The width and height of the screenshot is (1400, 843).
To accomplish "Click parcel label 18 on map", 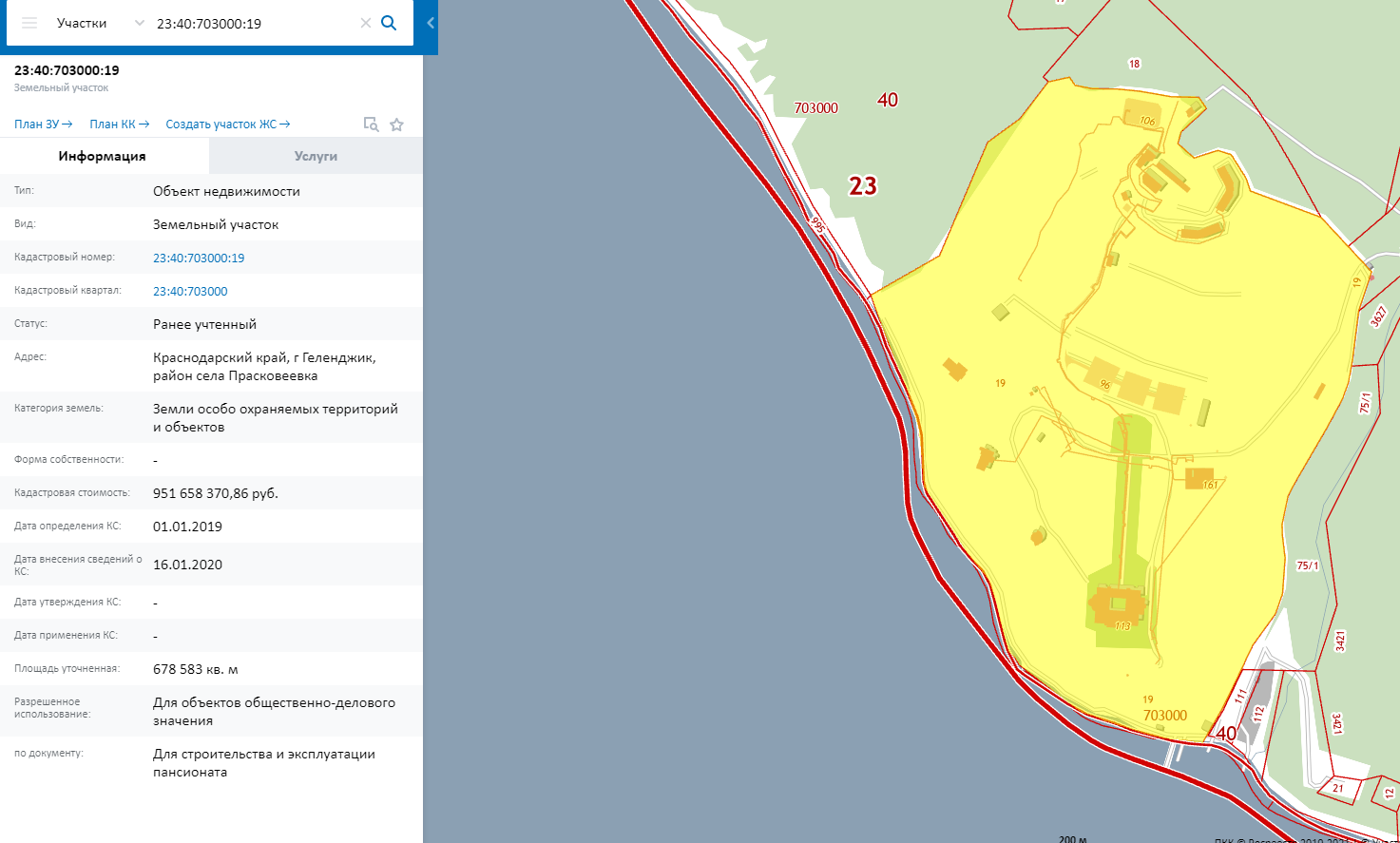I will pyautogui.click(x=1134, y=64).
